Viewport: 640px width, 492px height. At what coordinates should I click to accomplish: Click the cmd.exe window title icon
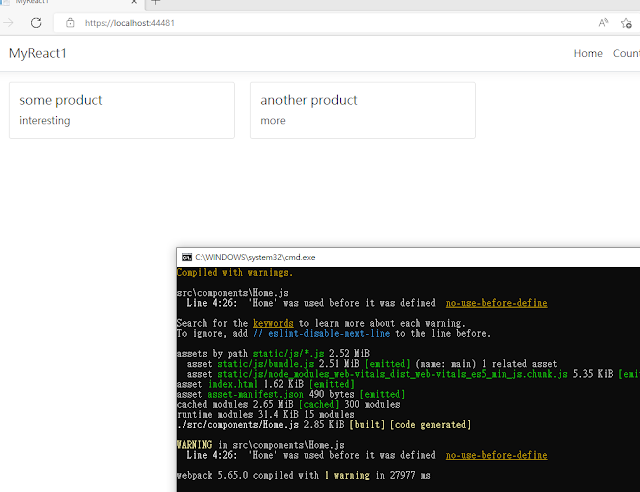(187, 257)
